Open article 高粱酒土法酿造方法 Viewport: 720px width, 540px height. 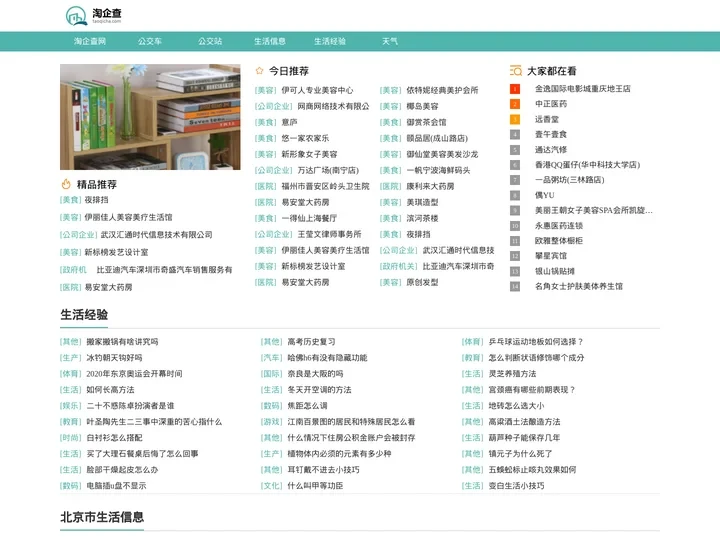point(524,422)
